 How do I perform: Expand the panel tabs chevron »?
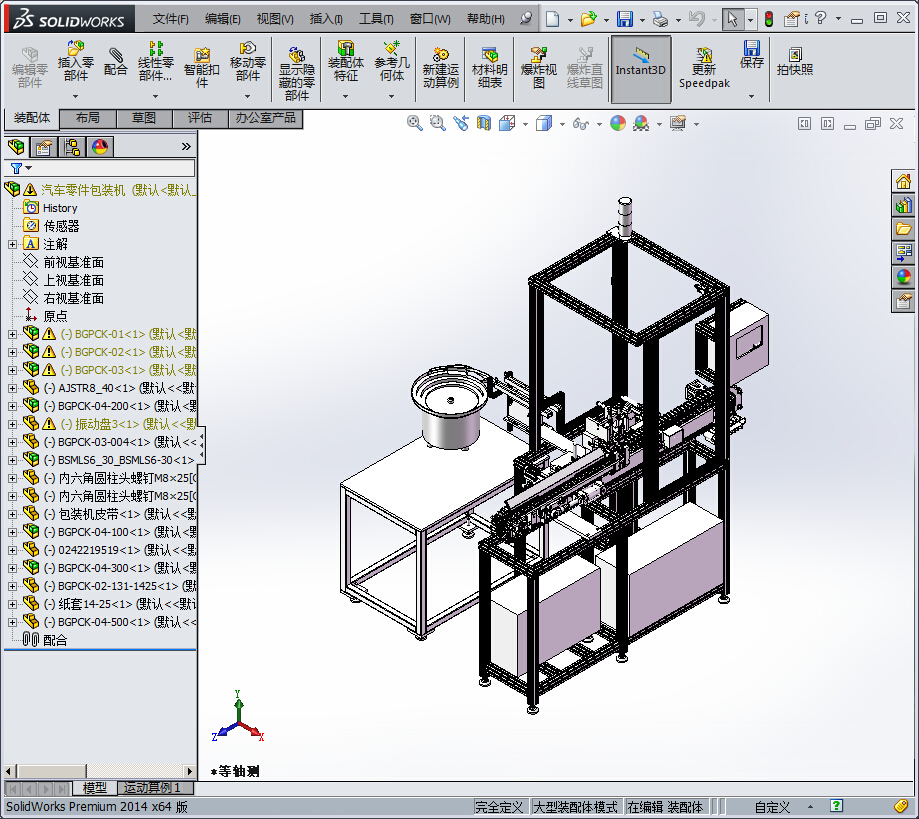(x=186, y=147)
